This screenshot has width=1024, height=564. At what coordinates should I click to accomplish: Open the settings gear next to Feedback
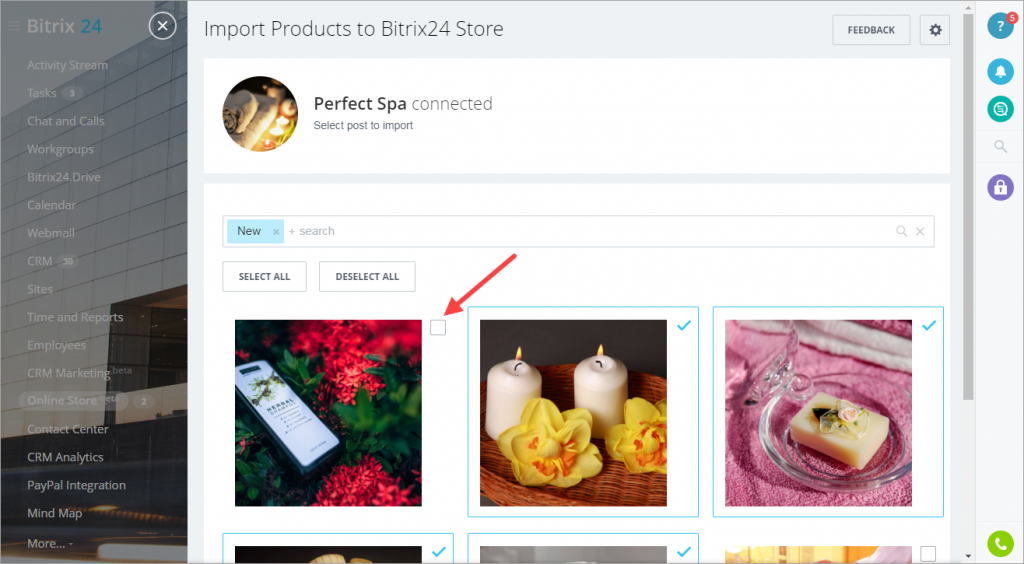[x=935, y=30]
